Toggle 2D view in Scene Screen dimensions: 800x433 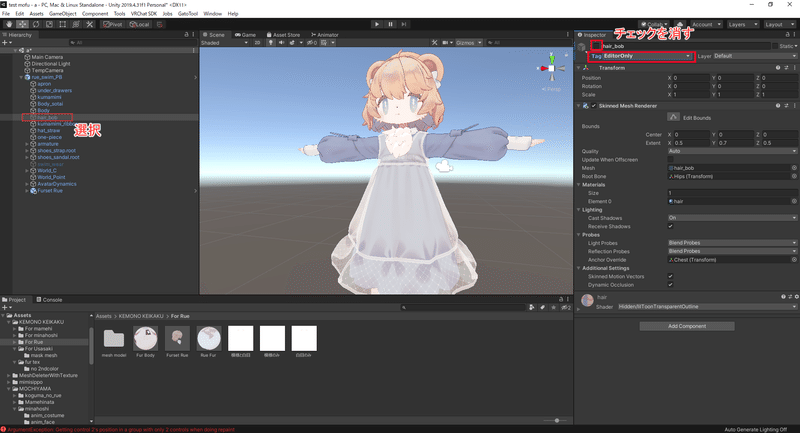(257, 43)
